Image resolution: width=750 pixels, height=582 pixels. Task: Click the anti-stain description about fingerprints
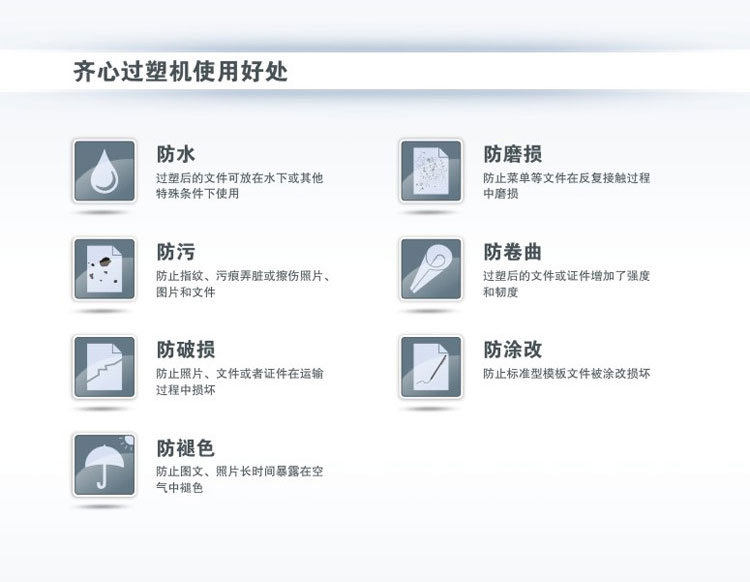point(242,283)
